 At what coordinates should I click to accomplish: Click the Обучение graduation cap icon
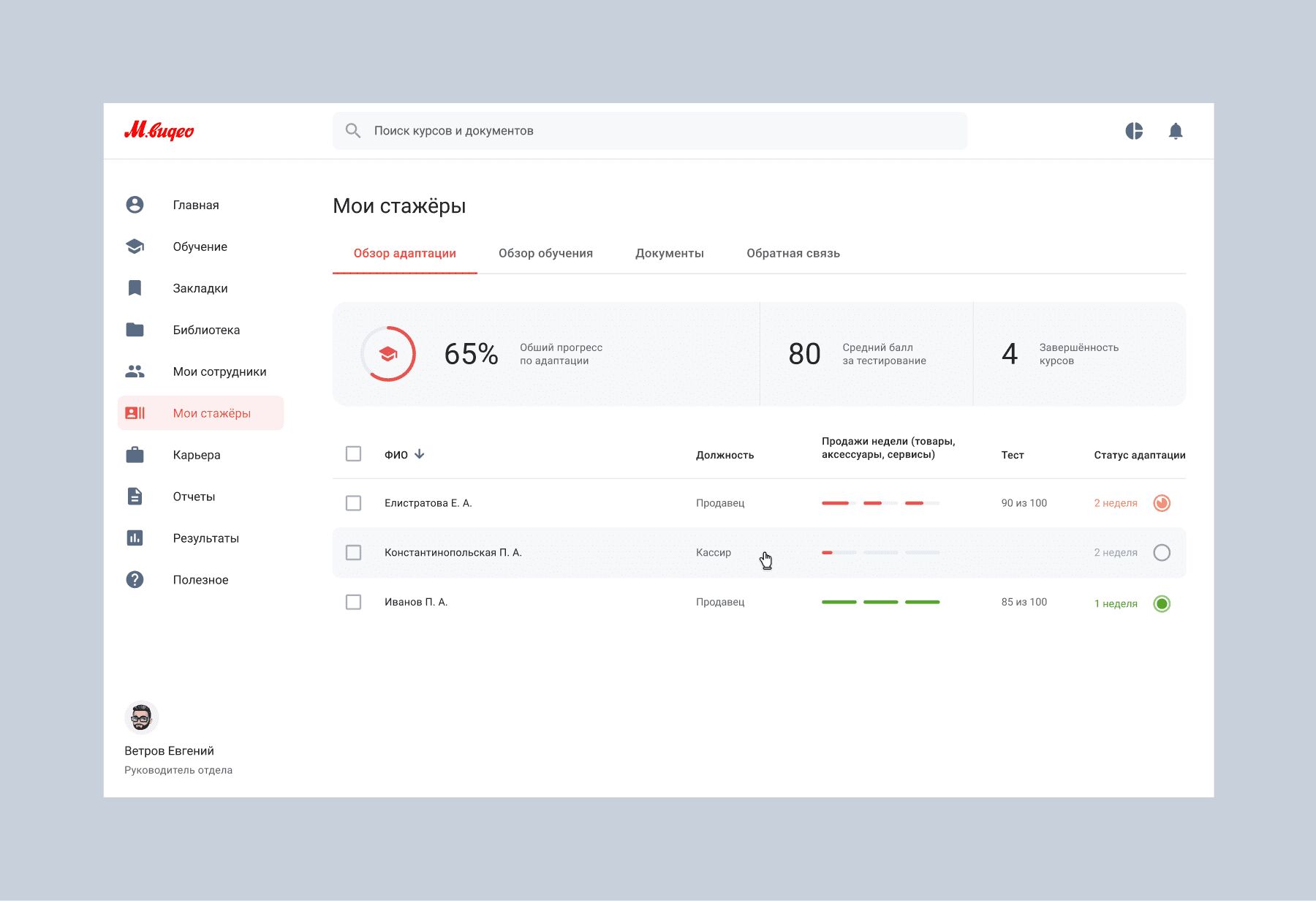click(135, 246)
